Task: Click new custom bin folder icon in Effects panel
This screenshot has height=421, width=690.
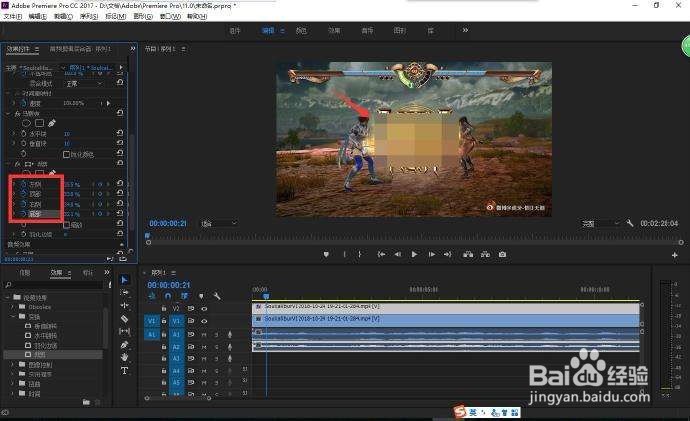Action: tap(86, 402)
